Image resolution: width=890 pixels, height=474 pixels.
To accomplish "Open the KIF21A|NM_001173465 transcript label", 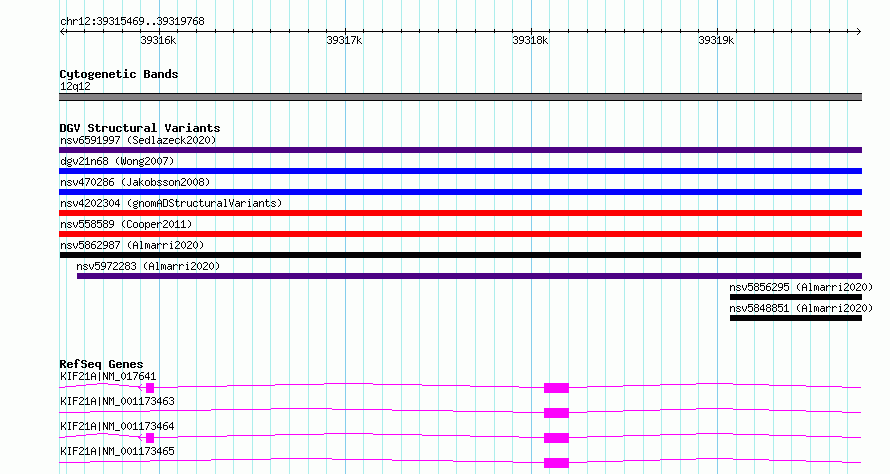I will 117,451.
